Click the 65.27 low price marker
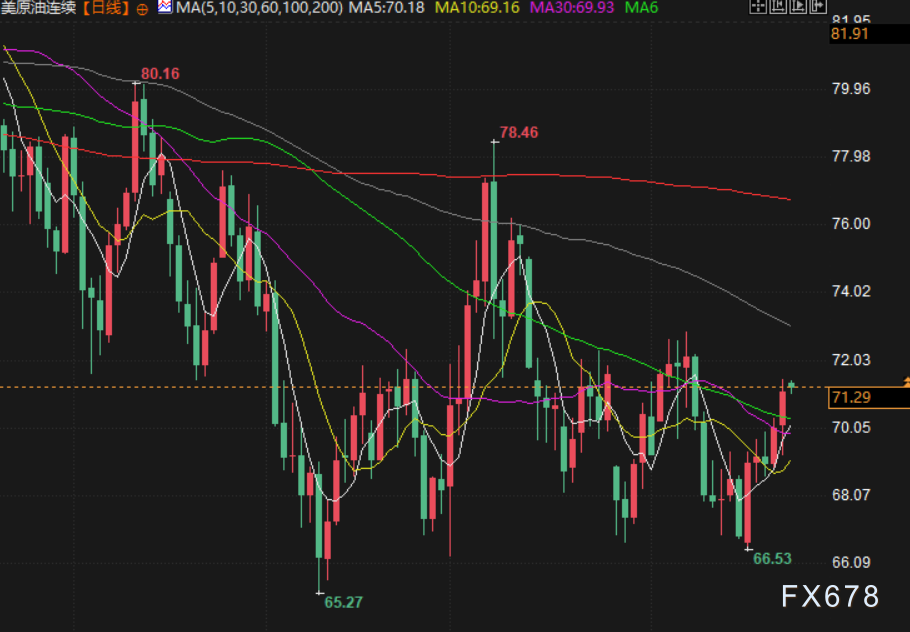Screen dimensions: 910x632 (x=343, y=602)
